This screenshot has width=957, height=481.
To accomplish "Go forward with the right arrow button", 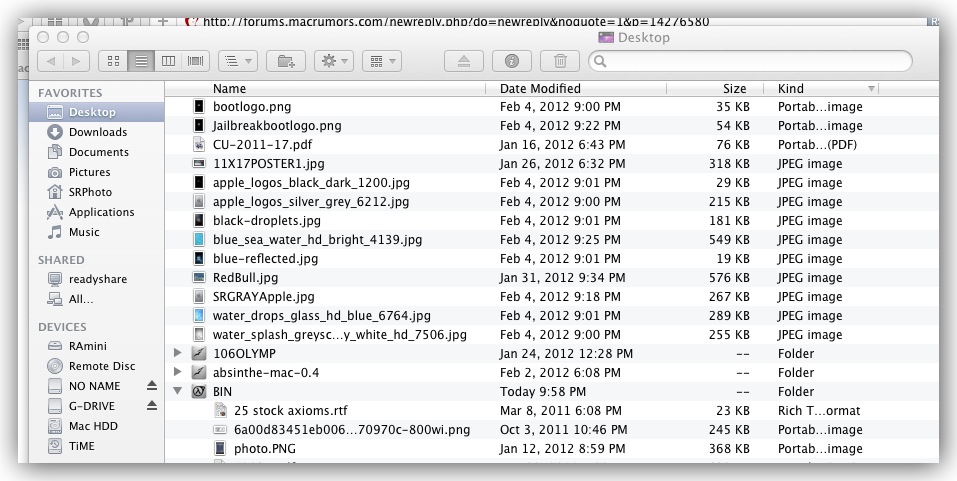I will [76, 61].
